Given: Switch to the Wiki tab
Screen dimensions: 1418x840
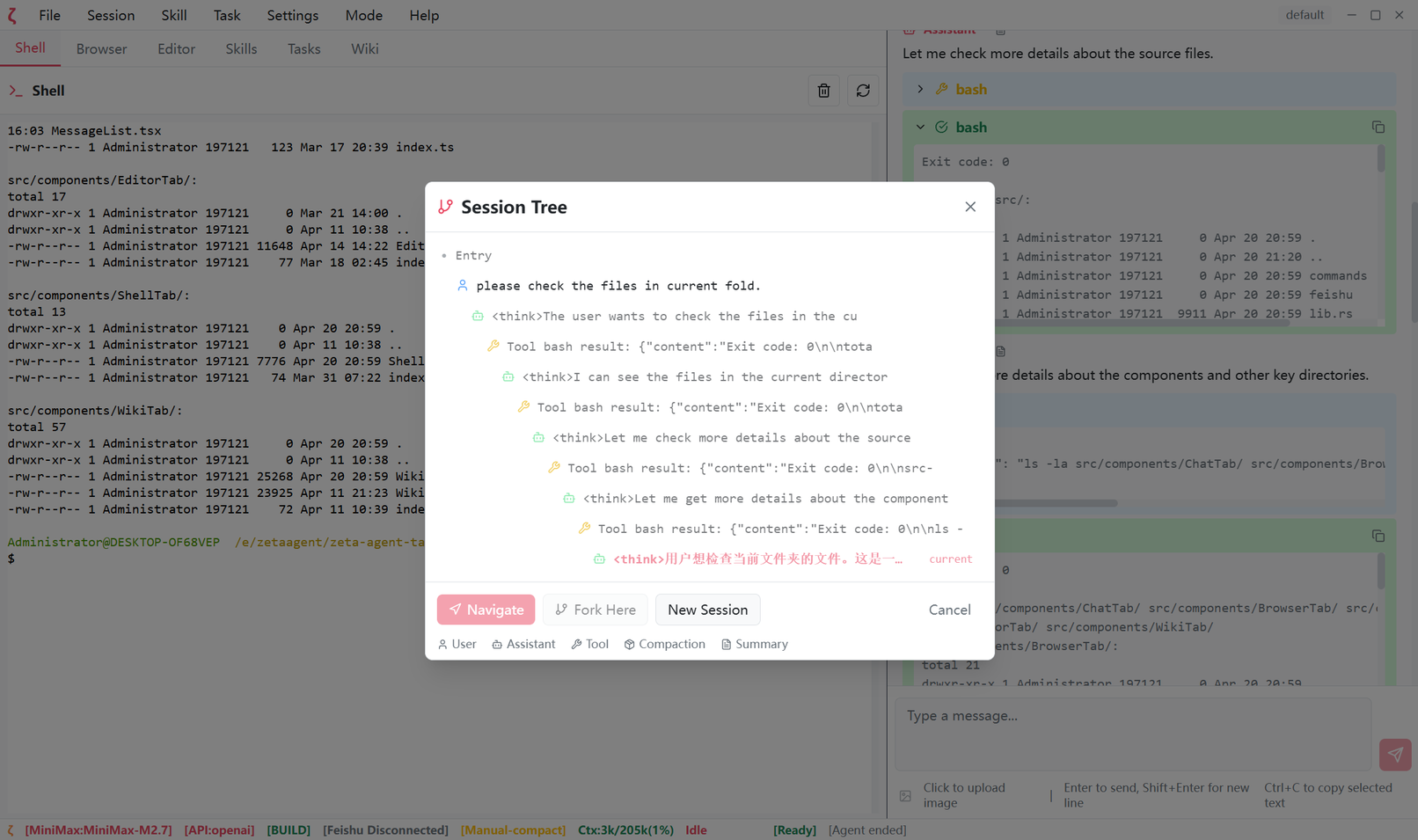Looking at the screenshot, I should point(364,49).
